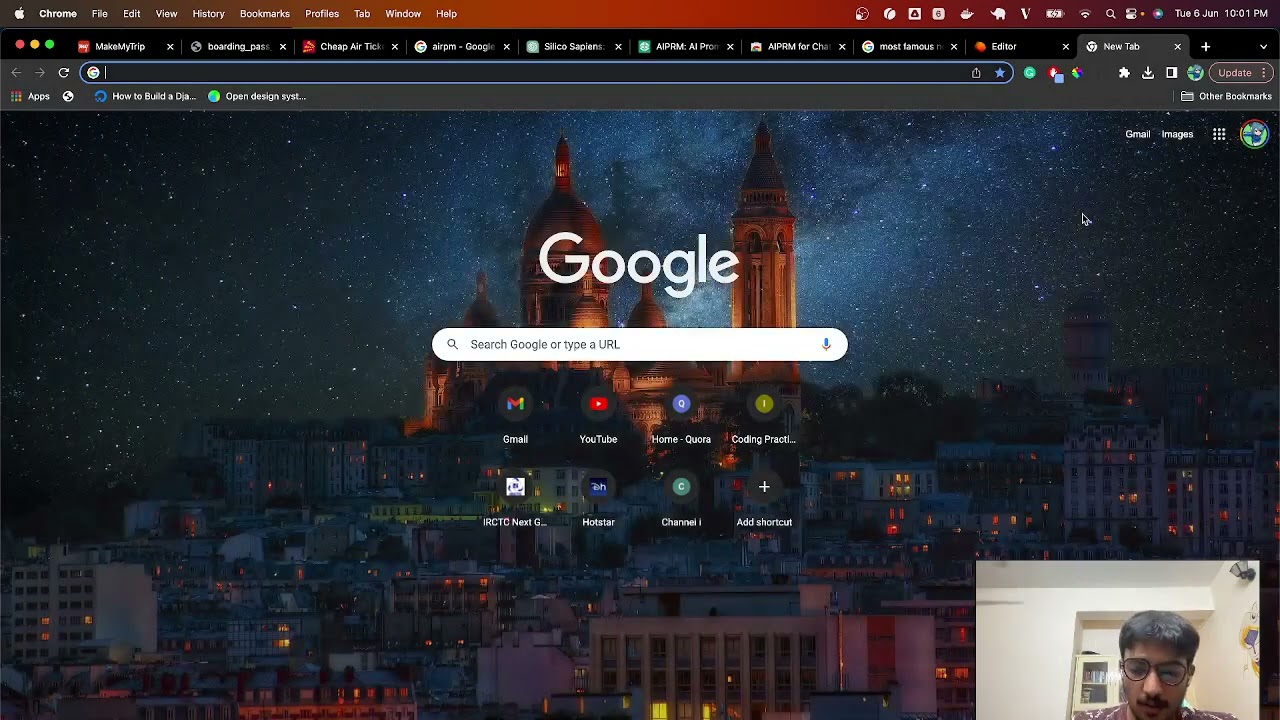
Task: Switch to the MakeMyTrip tab
Action: (x=119, y=47)
